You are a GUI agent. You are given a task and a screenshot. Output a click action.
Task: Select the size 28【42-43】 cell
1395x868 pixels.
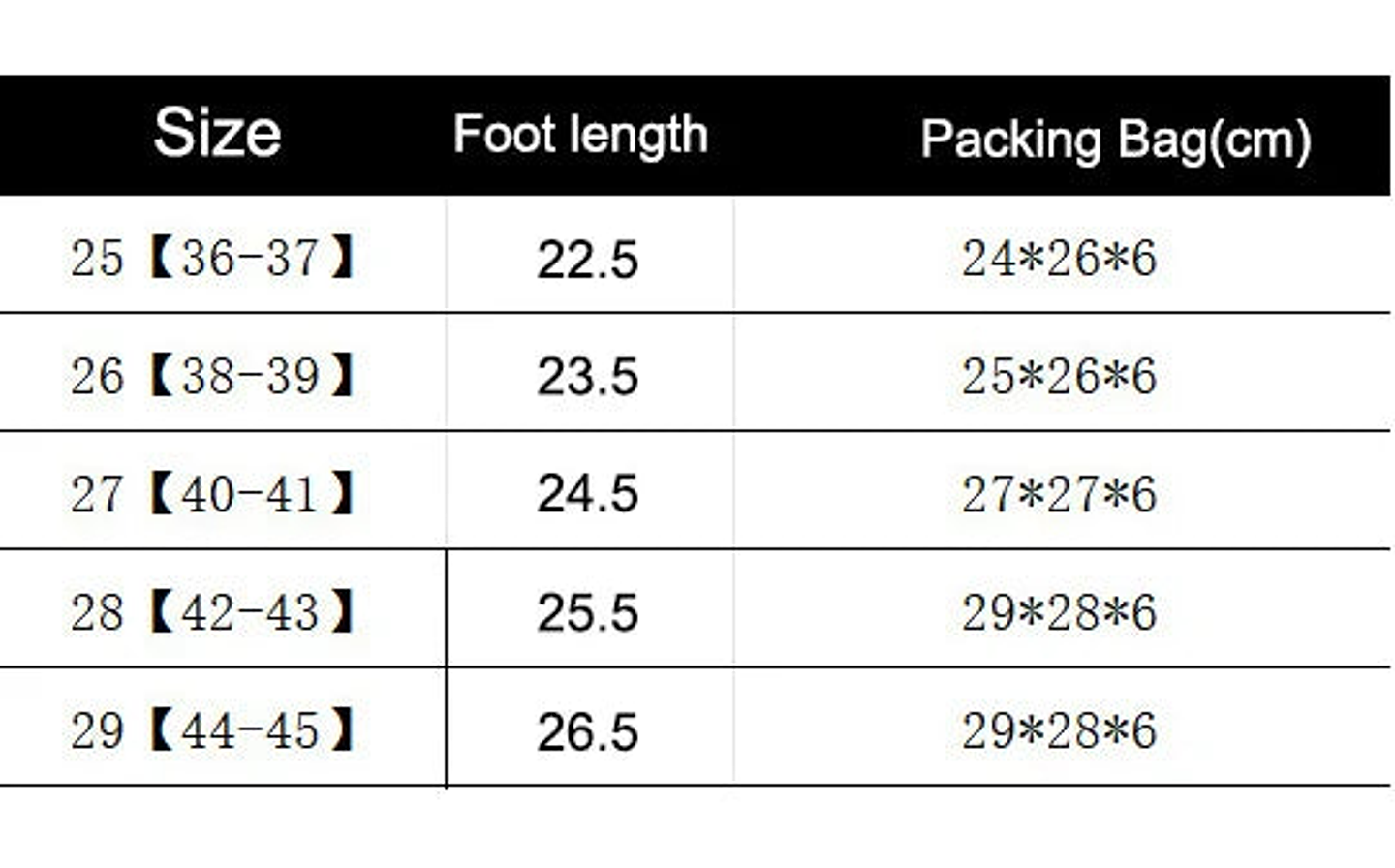[213, 612]
